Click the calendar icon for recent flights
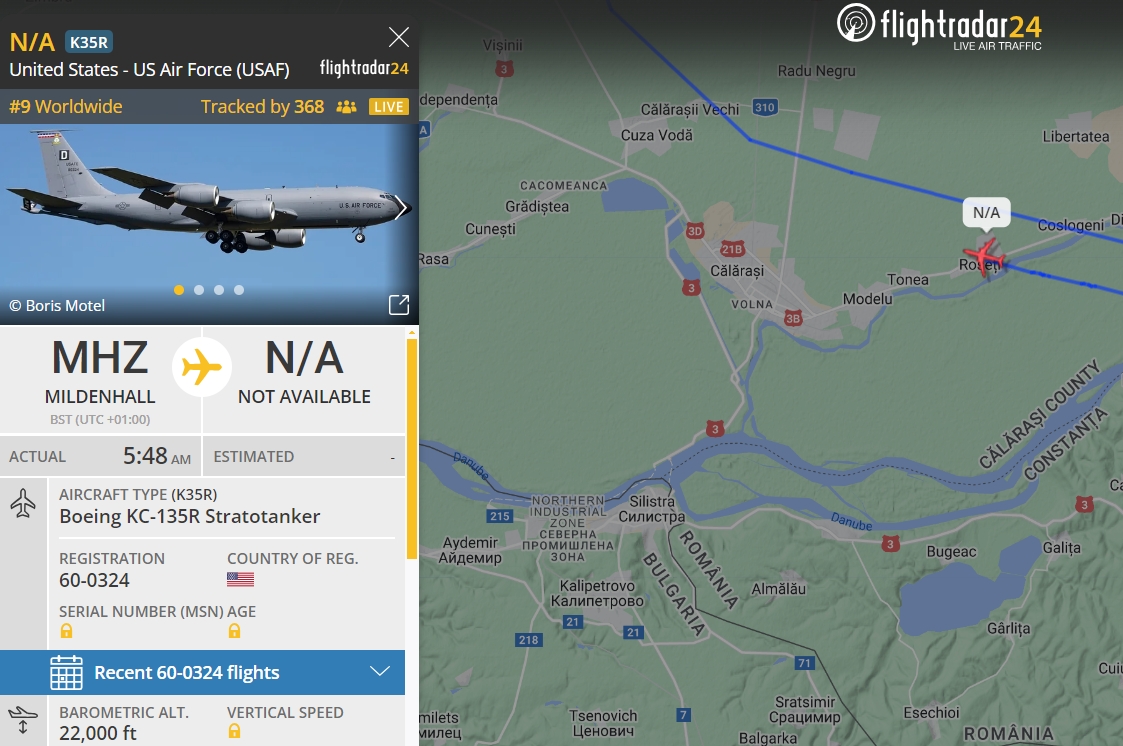 click(x=67, y=672)
